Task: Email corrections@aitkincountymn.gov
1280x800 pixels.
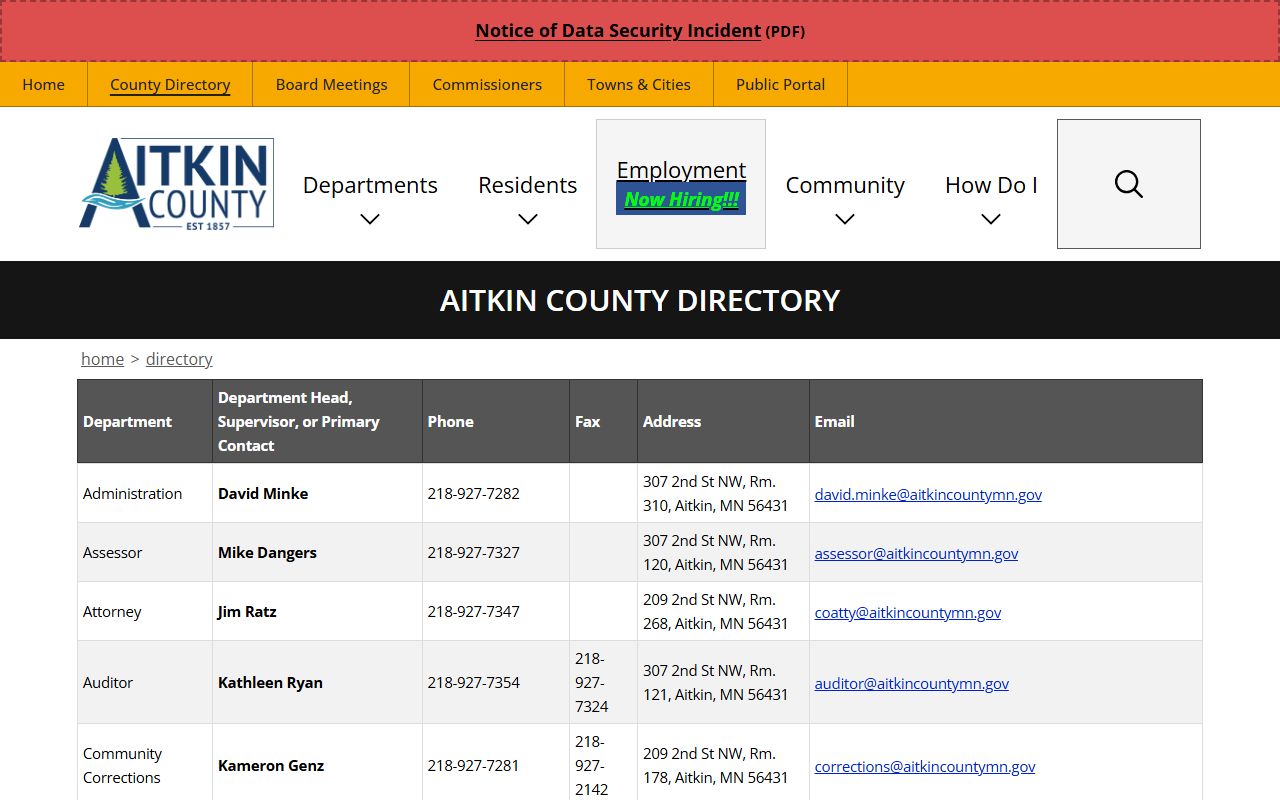Action: tap(925, 766)
